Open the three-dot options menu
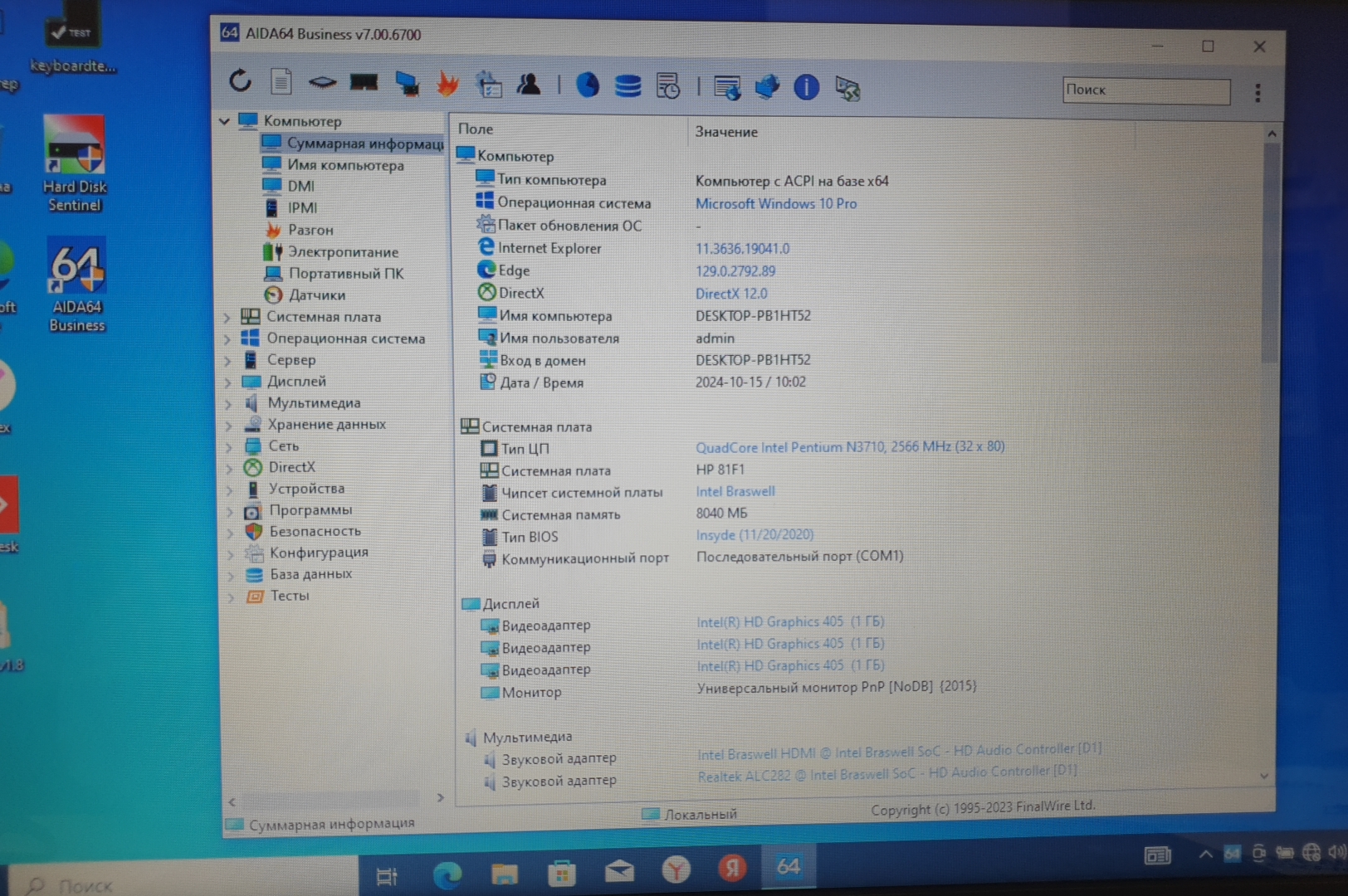The height and width of the screenshot is (896, 1348). pos(1258,93)
